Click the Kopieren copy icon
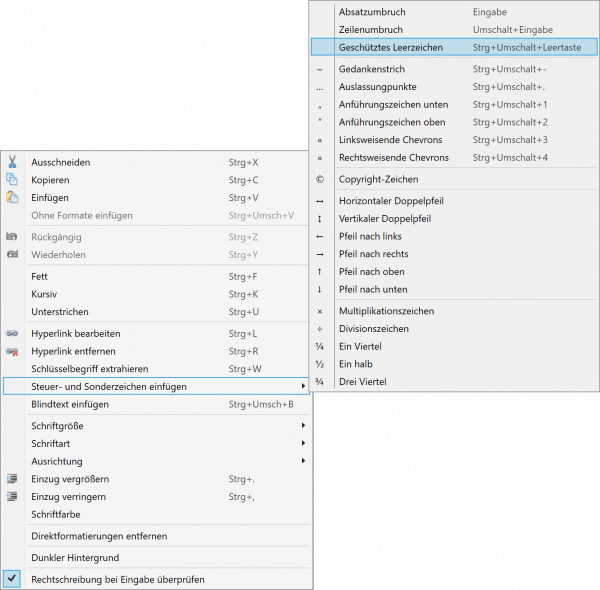Image resolution: width=600 pixels, height=590 pixels. click(12, 180)
